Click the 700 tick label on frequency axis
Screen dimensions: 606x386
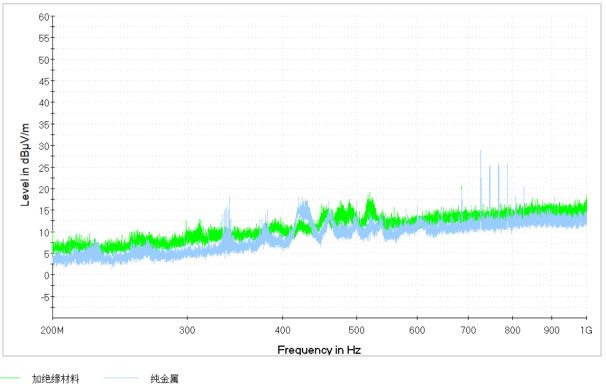coord(468,330)
